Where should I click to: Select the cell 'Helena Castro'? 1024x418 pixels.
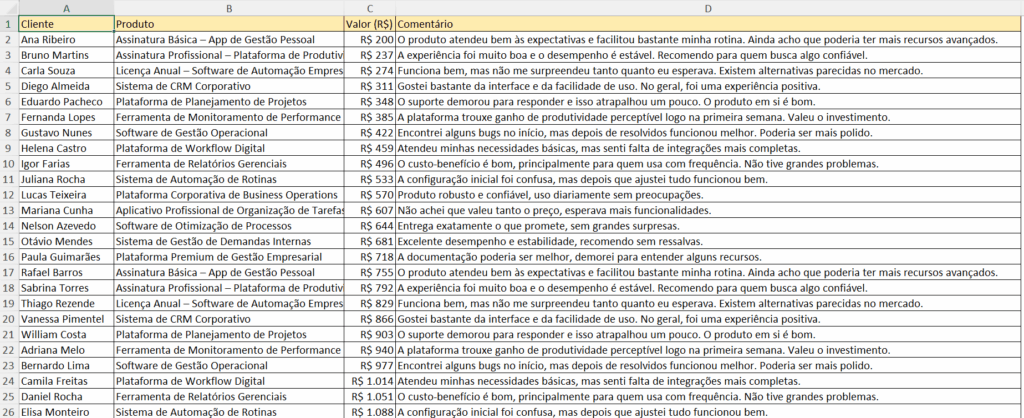[x=67, y=148]
